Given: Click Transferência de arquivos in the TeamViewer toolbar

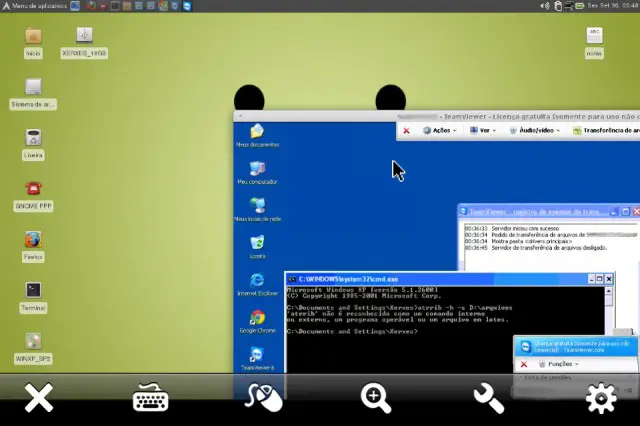Looking at the screenshot, I should point(606,130).
